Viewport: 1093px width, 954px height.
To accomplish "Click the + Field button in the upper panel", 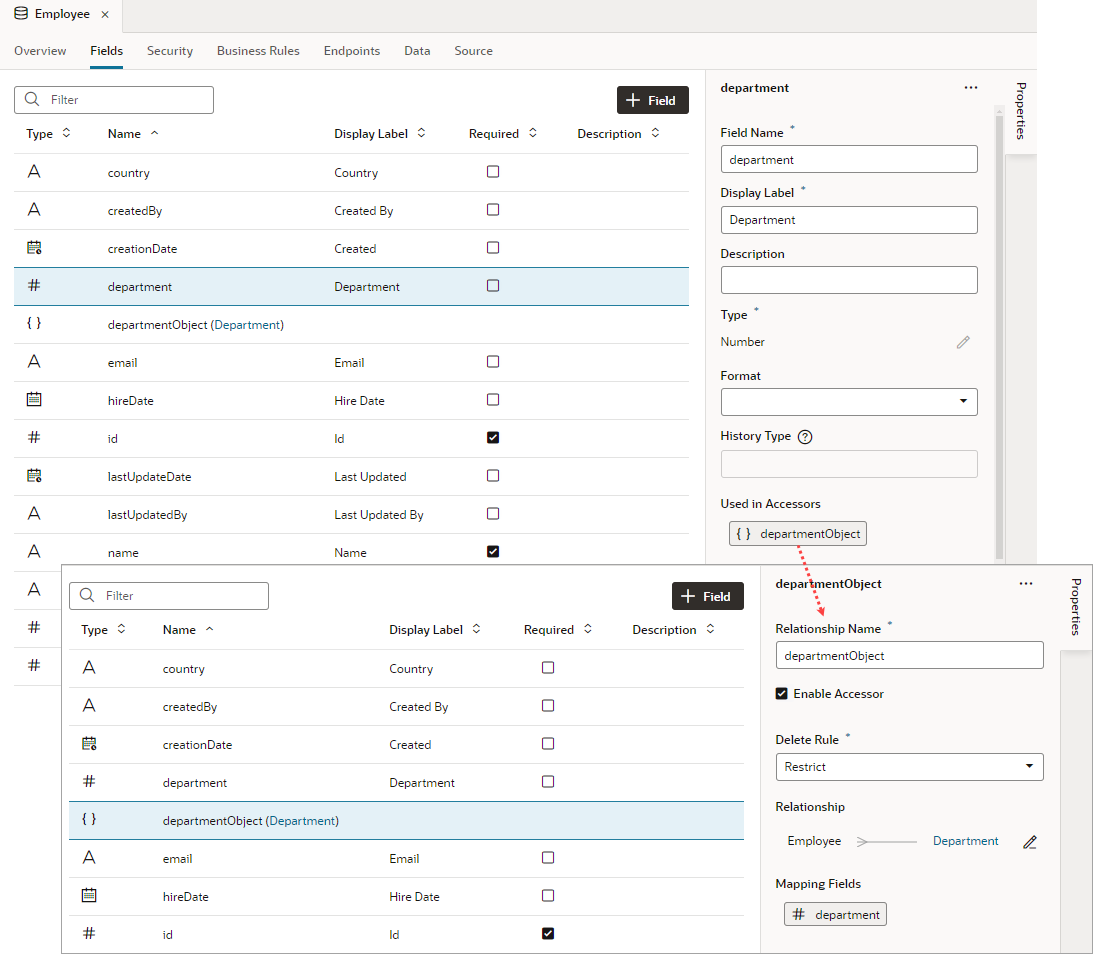I will pyautogui.click(x=652, y=100).
